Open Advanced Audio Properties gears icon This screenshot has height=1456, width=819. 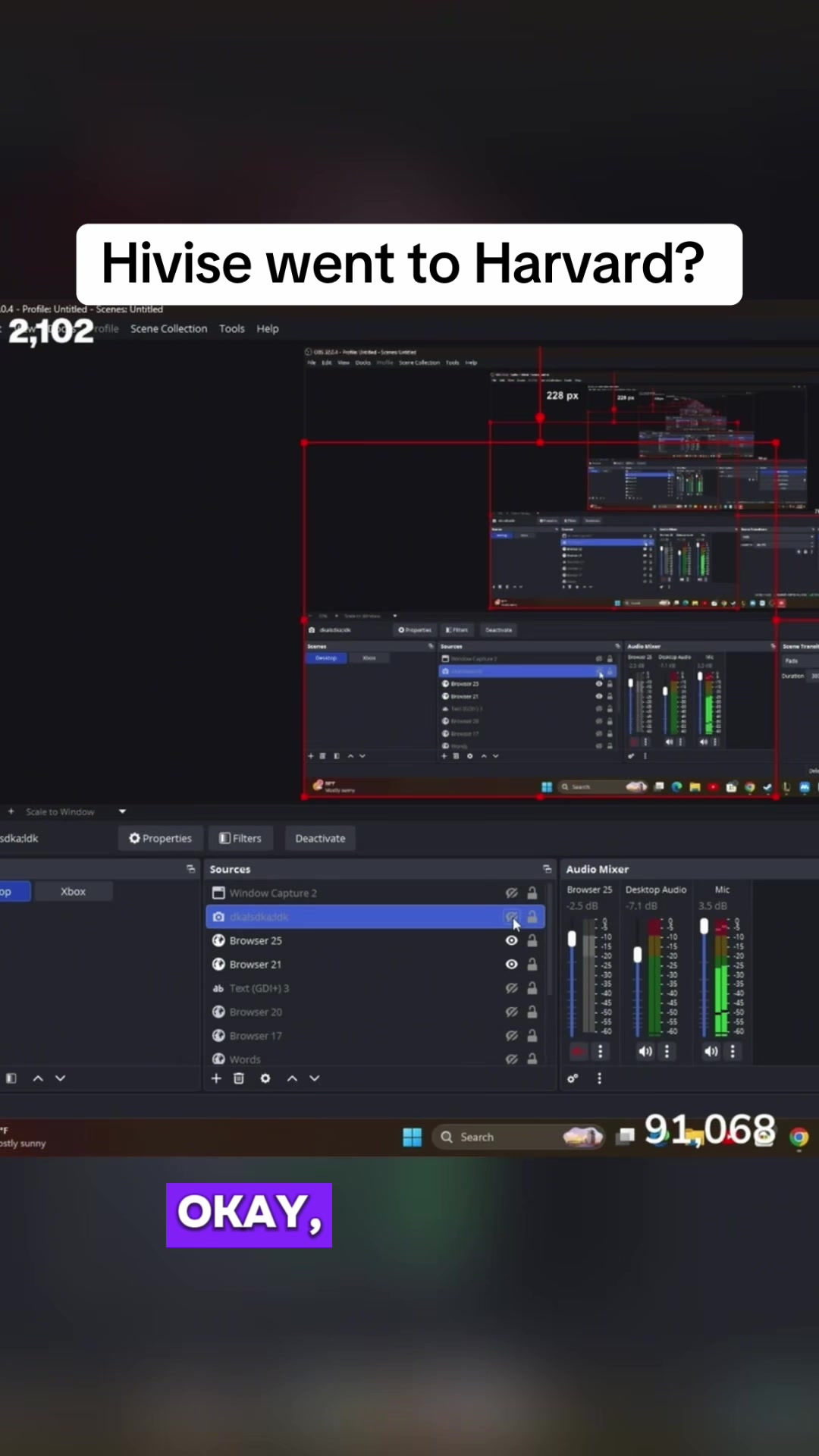[573, 1078]
